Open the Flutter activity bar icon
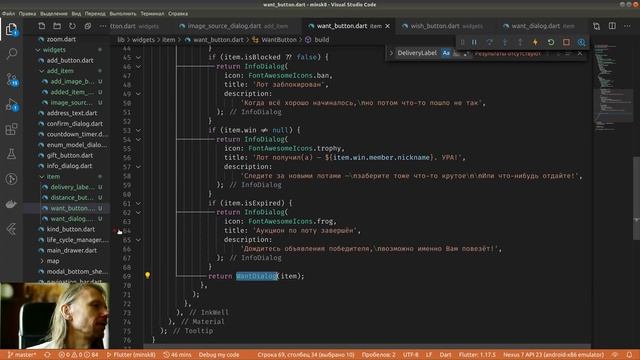640x360 pixels. 11,229
